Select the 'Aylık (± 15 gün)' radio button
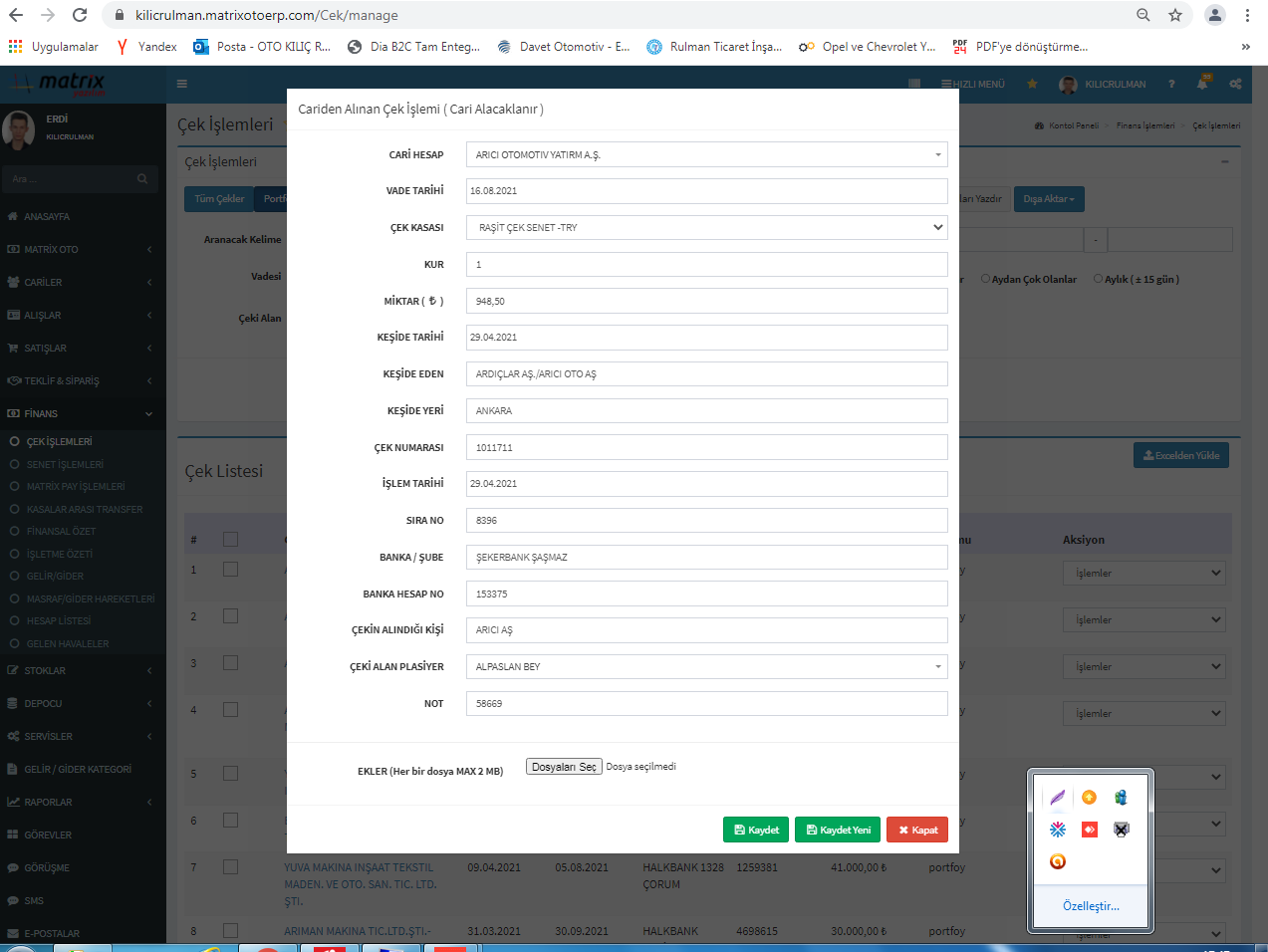 [x=1098, y=279]
